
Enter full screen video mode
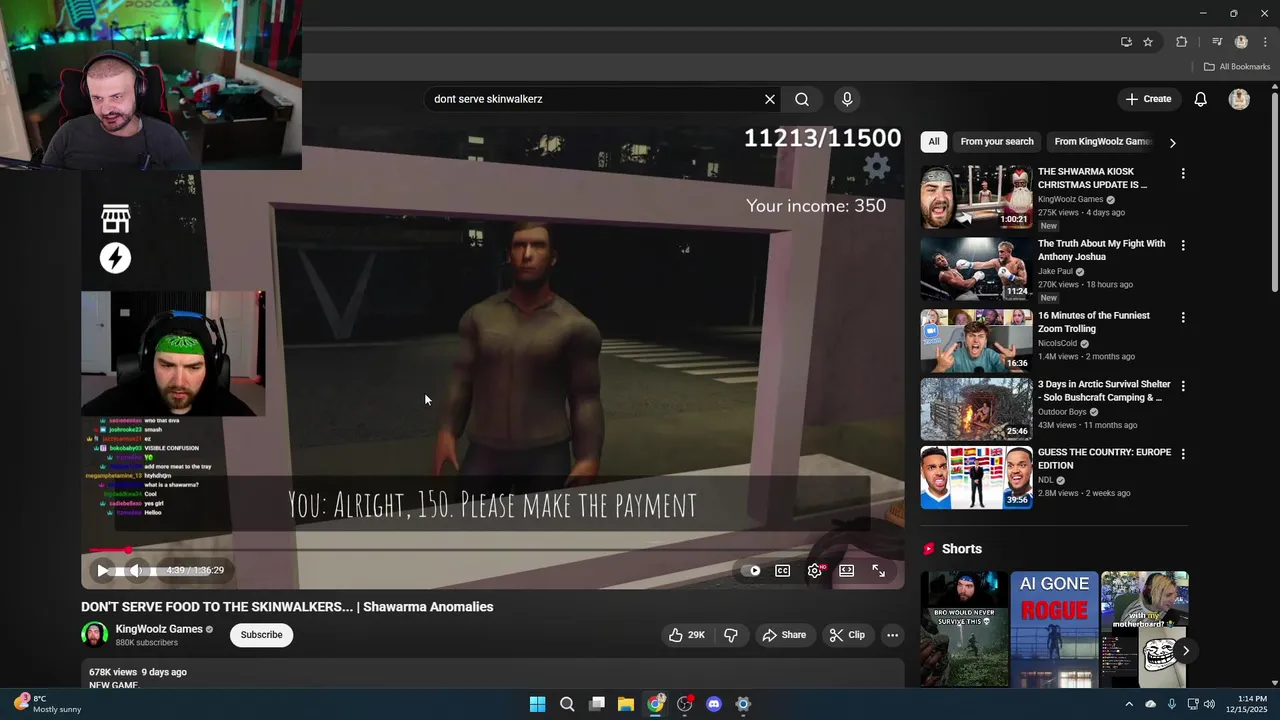pyautogui.click(x=879, y=570)
